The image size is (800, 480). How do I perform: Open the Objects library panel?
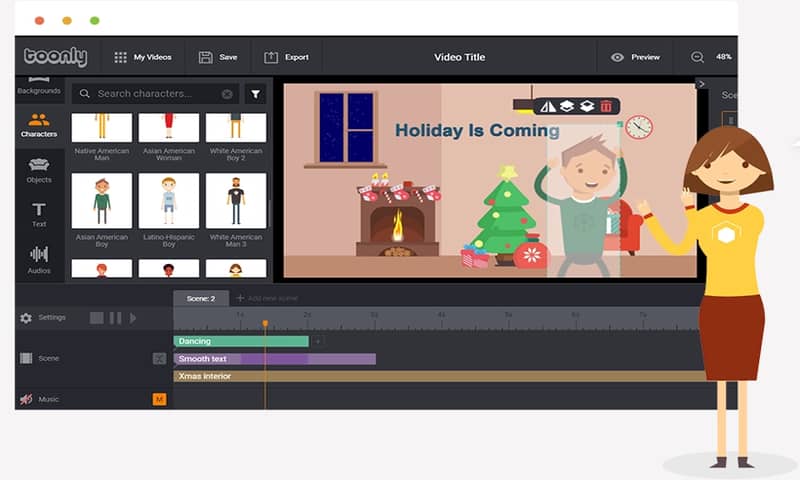coord(39,170)
